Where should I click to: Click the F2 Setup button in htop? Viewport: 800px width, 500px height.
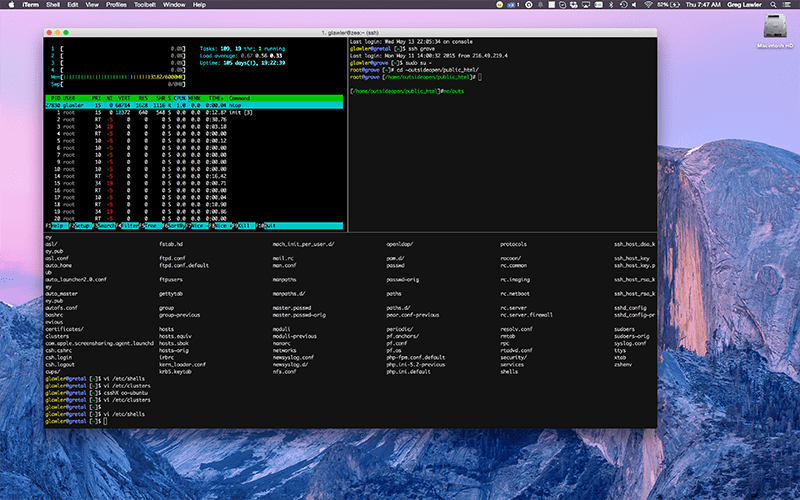coord(80,226)
